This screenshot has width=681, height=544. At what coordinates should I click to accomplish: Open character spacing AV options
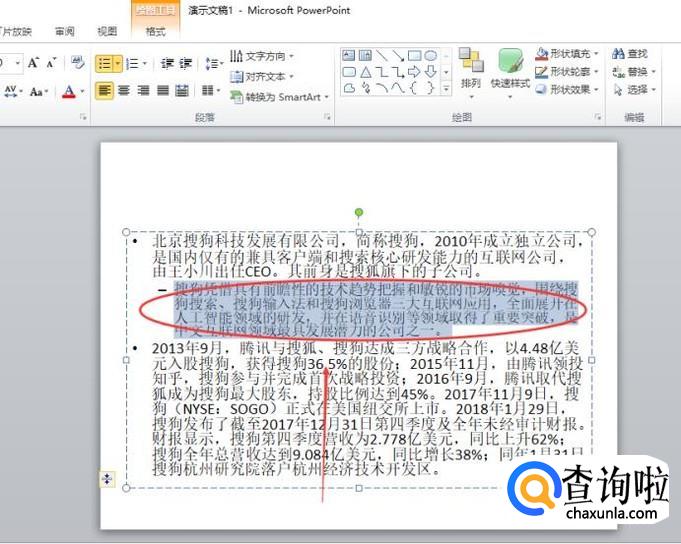coord(13,91)
